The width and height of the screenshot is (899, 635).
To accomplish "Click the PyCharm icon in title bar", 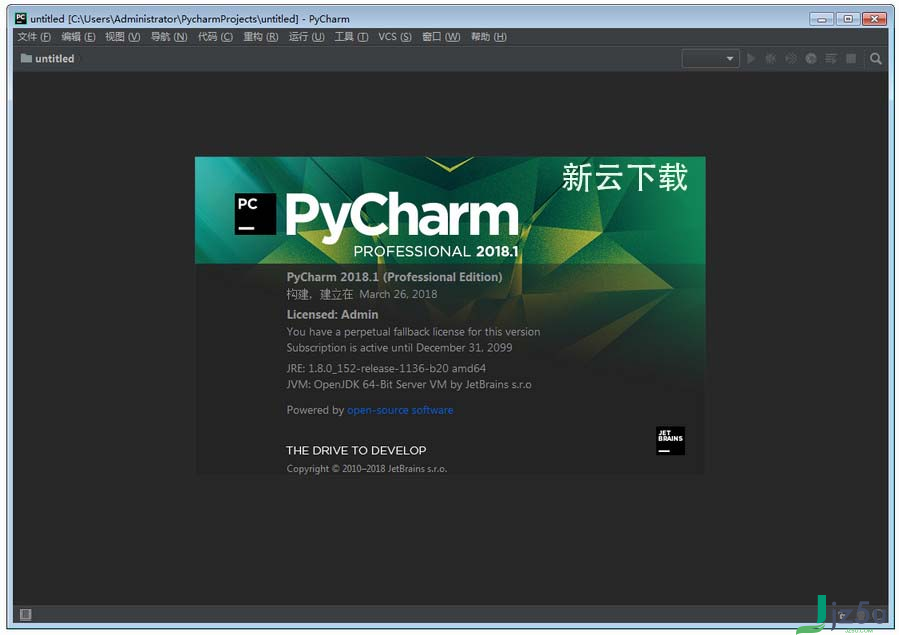I will 21,18.
